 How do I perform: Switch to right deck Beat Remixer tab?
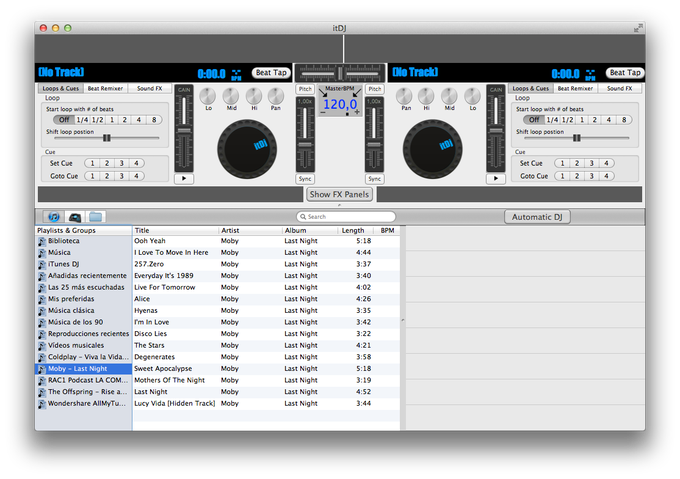575,88
